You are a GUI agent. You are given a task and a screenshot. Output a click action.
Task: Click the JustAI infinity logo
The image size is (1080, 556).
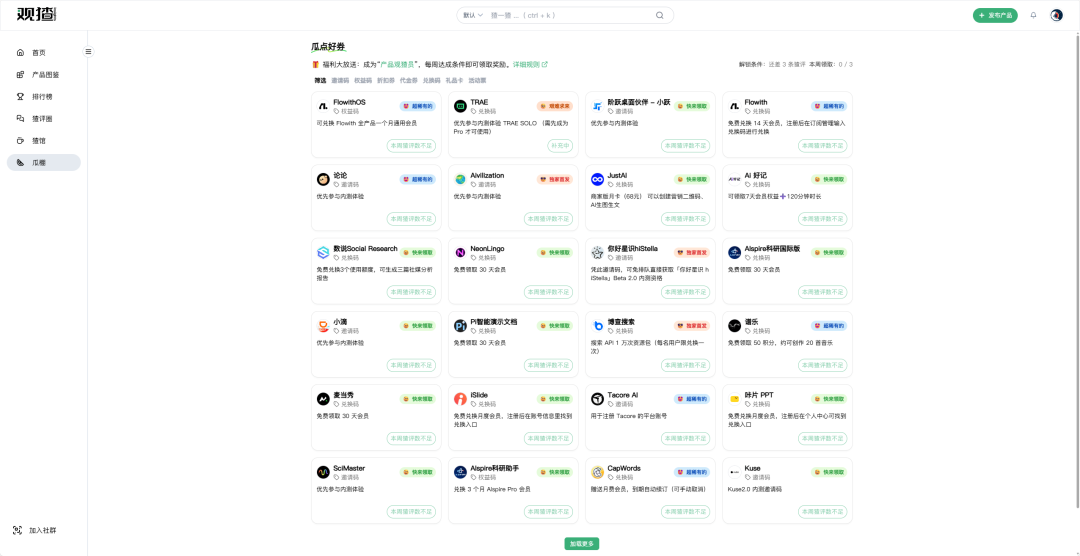597,179
